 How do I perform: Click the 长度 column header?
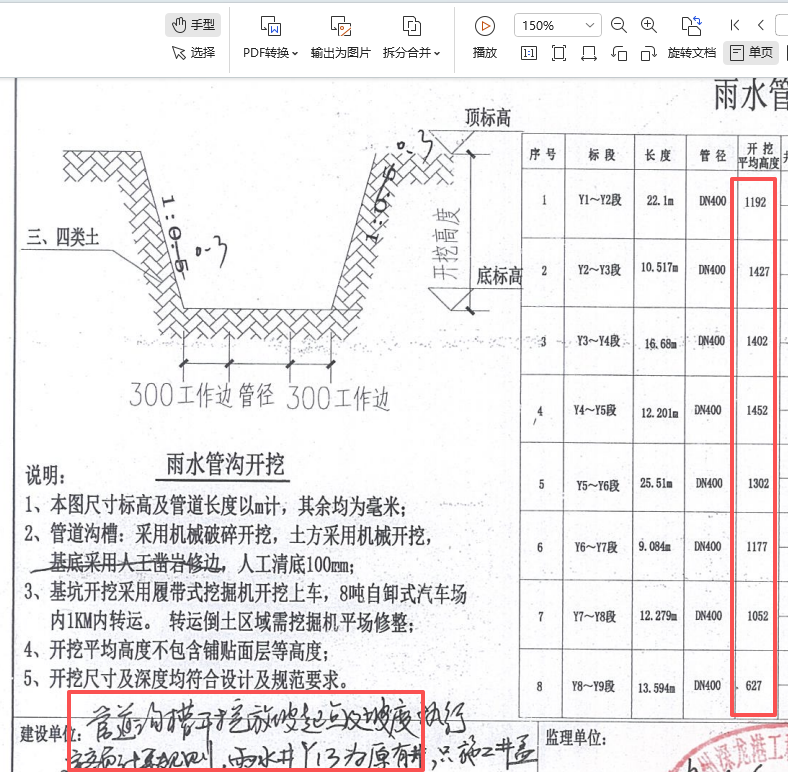(658, 154)
